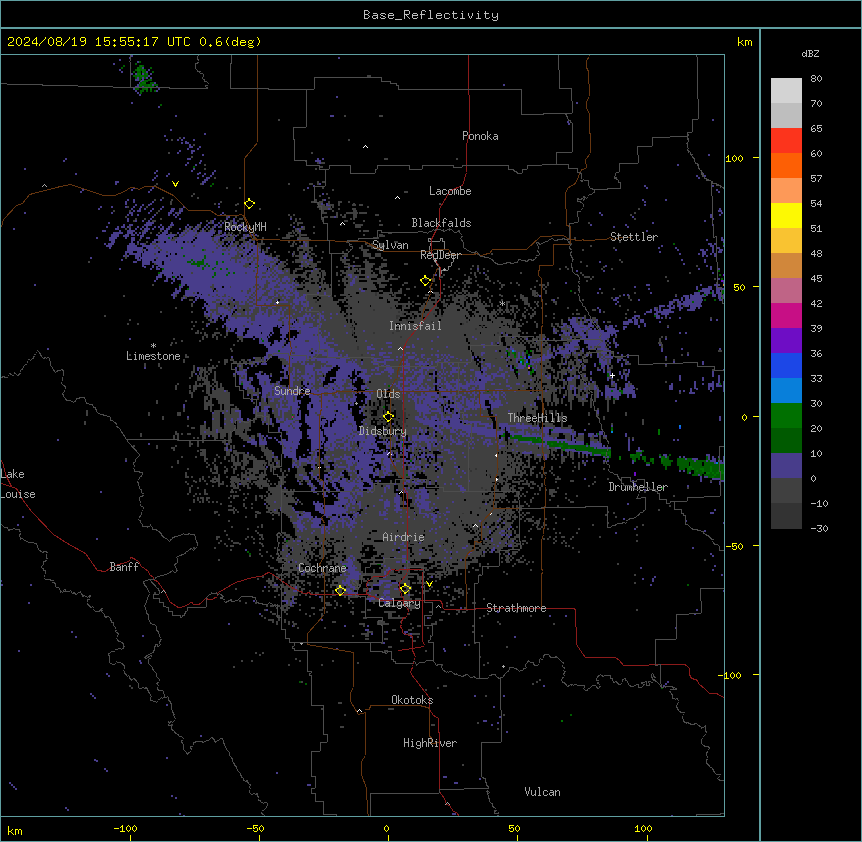Click the Drumheller label
Screen dimensions: 862x842
tap(638, 487)
